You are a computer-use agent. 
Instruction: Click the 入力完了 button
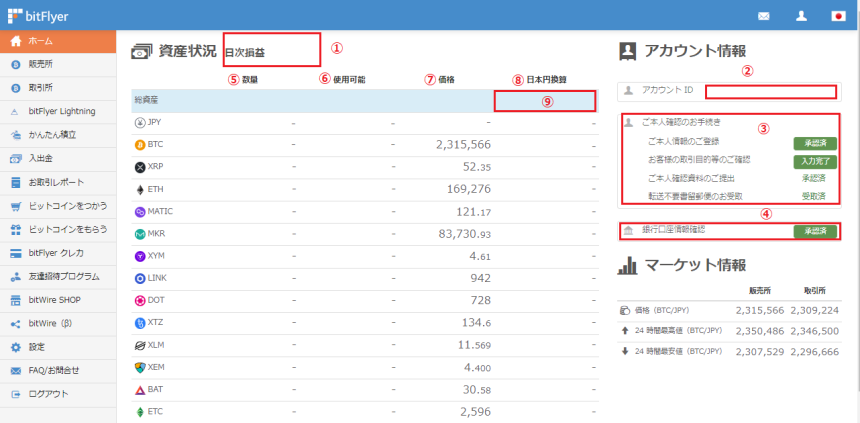pos(815,162)
